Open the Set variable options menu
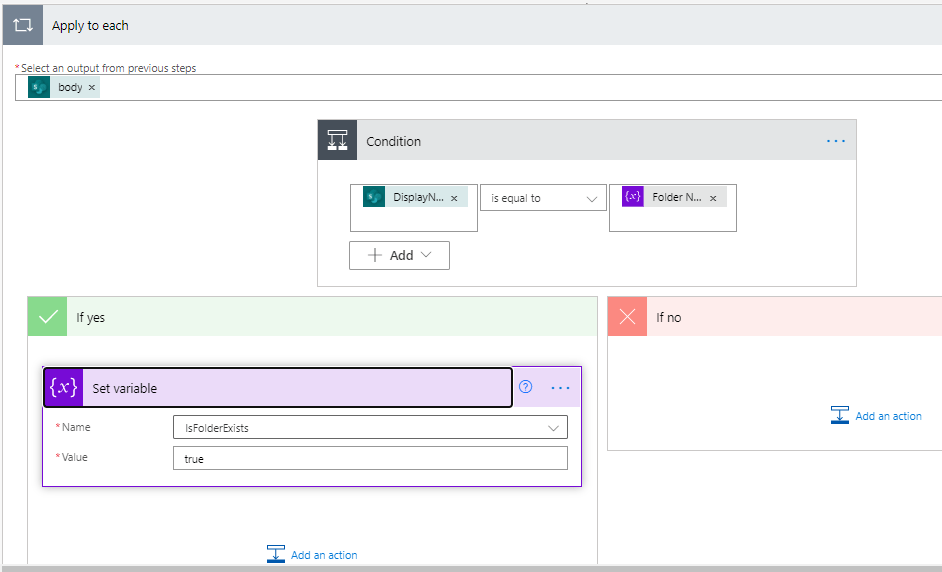The height and width of the screenshot is (572, 942). pos(561,388)
